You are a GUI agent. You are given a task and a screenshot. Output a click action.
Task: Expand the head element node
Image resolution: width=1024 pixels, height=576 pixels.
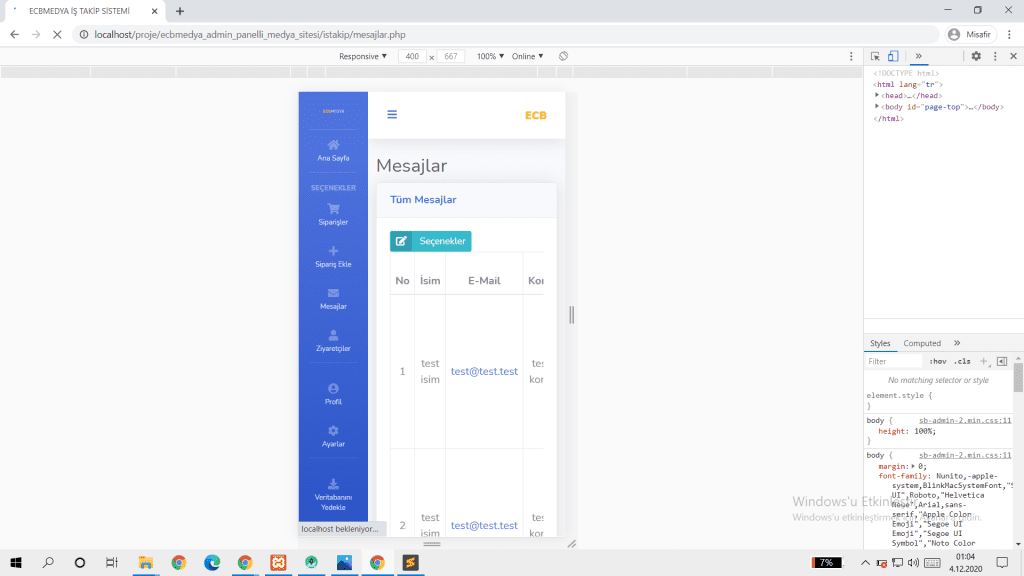(x=877, y=95)
